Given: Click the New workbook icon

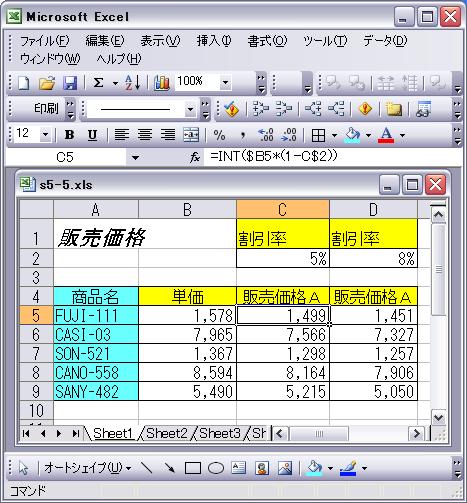Looking at the screenshot, I should (24, 83).
